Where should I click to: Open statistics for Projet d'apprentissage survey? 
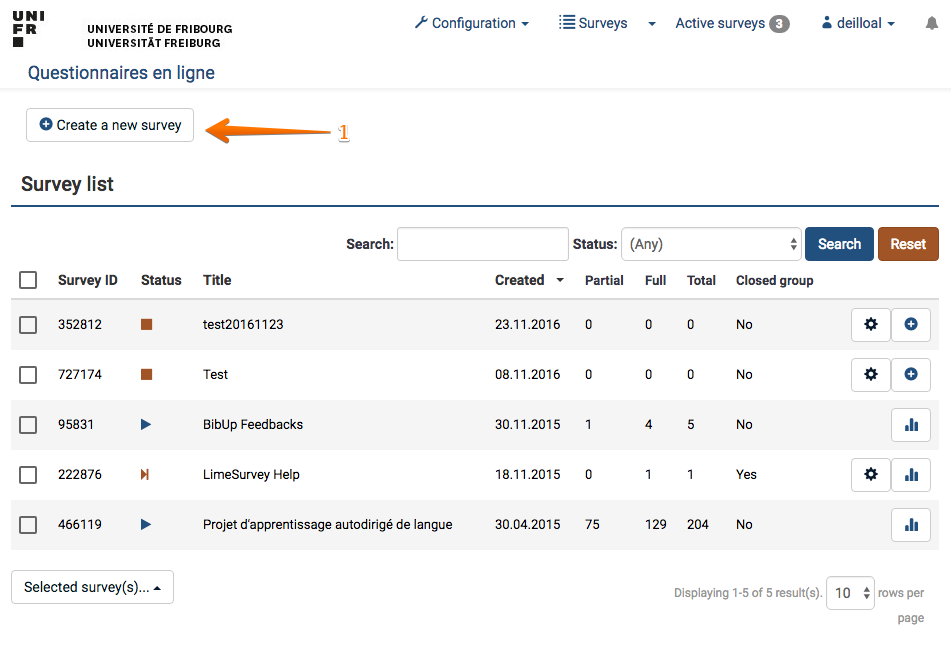(910, 525)
